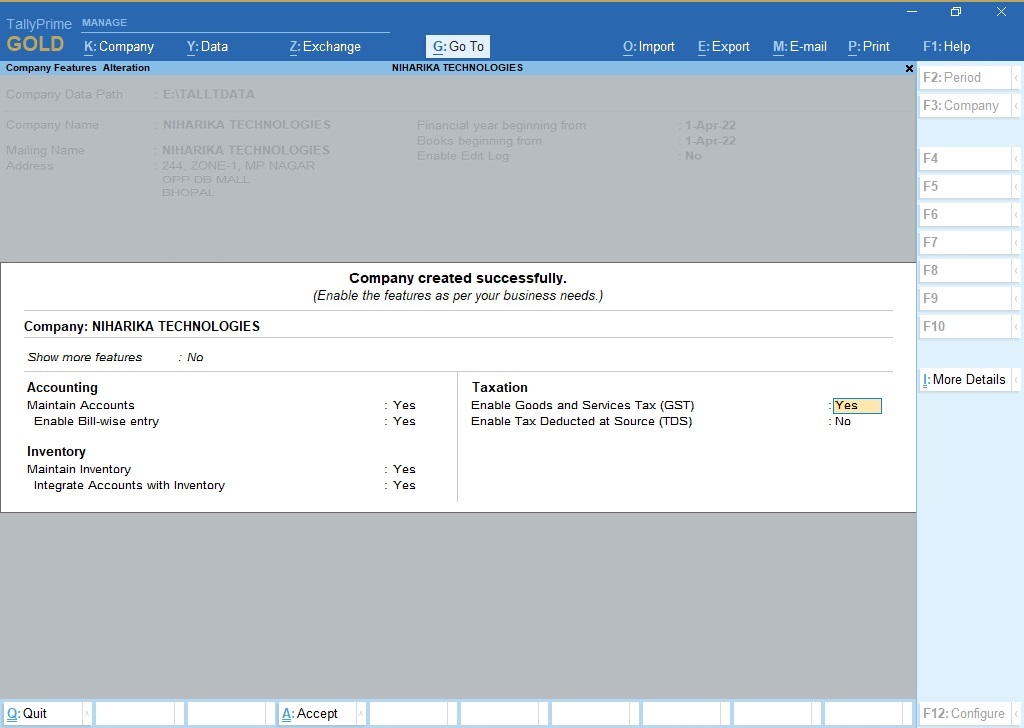The width and height of the screenshot is (1024, 728).
Task: Expand the chevron beside F4
Action: (1016, 159)
